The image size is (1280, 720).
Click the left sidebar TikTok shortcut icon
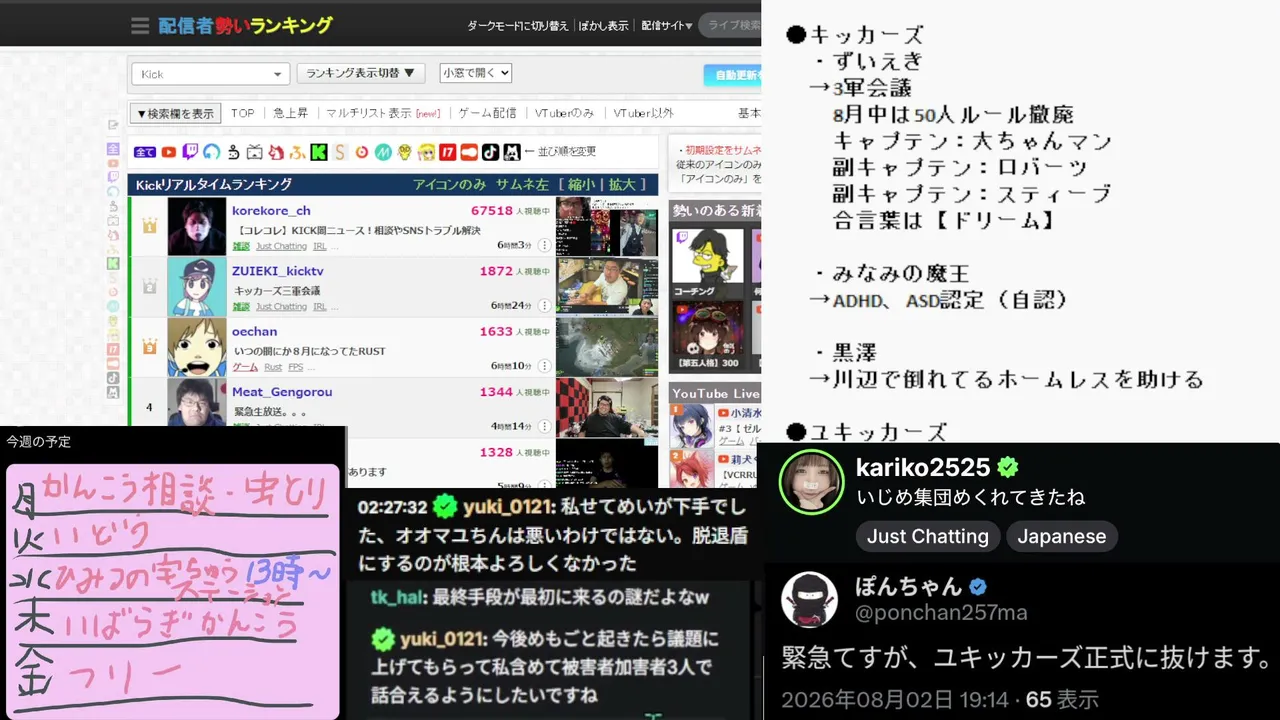(113, 377)
